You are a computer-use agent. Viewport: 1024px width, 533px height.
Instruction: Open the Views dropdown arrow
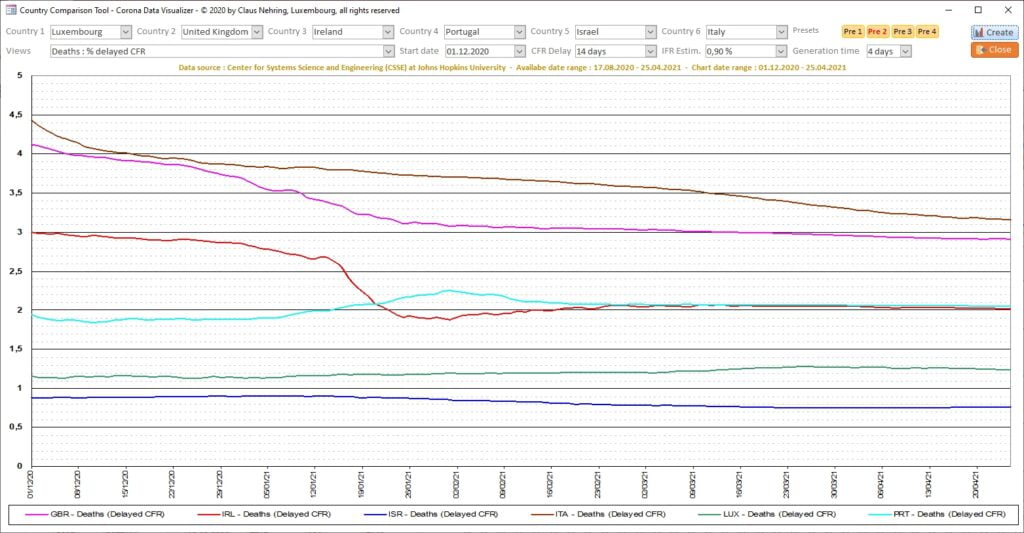tap(388, 51)
